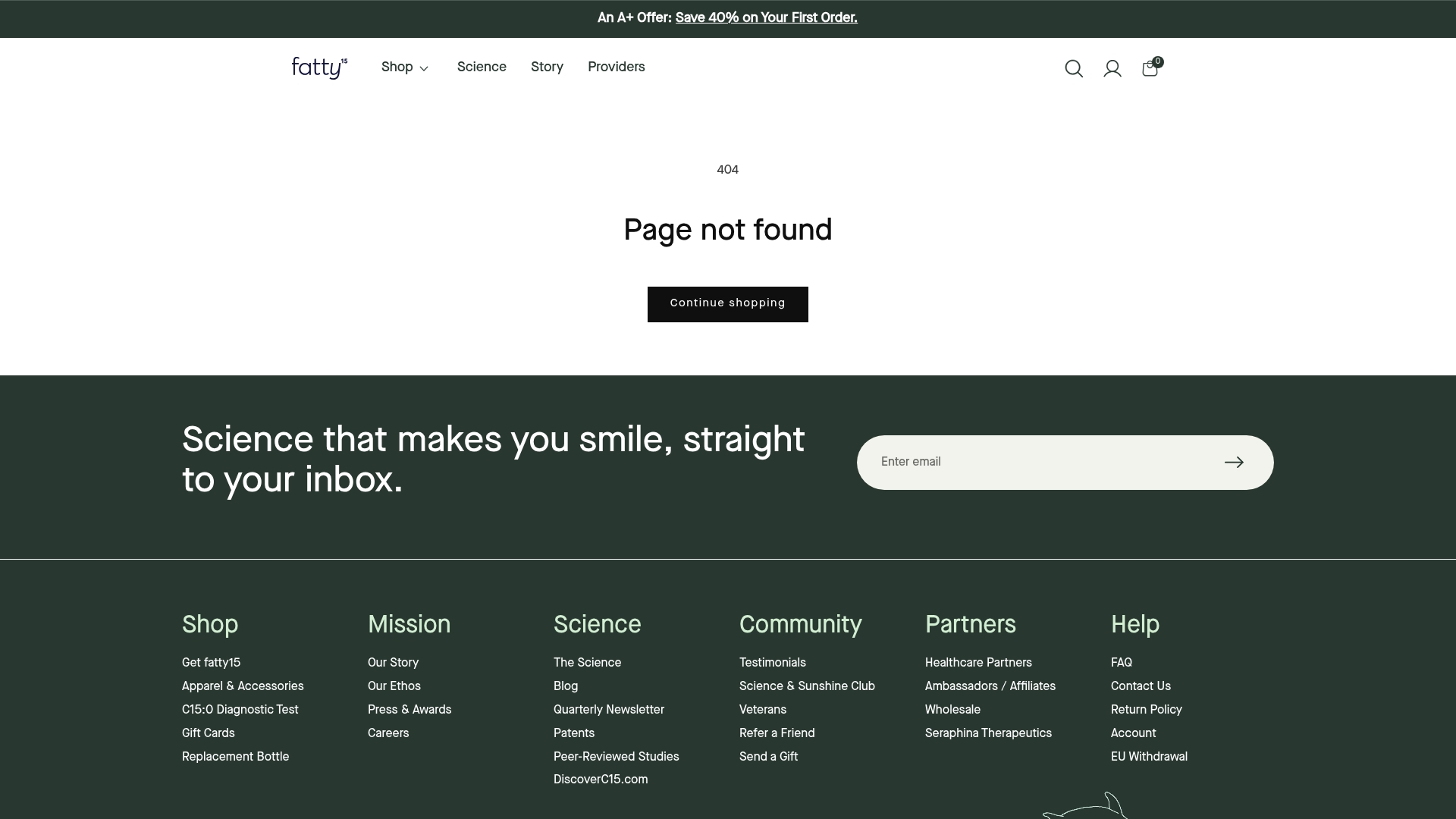Open Peer-Reviewed Studies link
The height and width of the screenshot is (819, 1456).
coord(617,757)
